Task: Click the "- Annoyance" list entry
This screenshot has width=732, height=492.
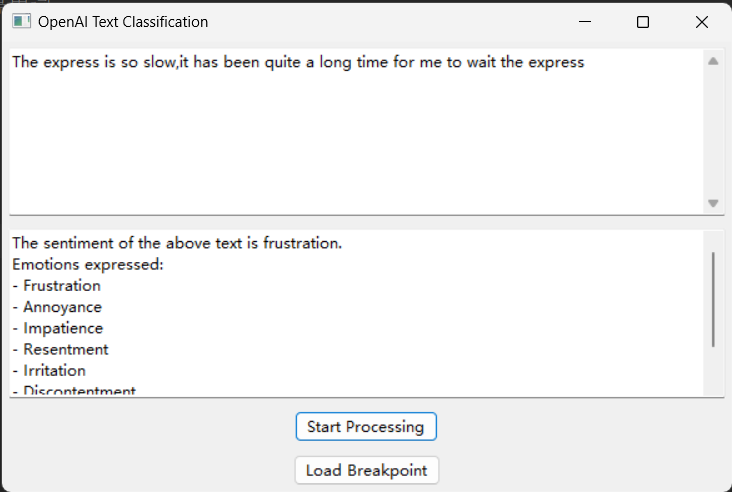Action: coord(57,307)
